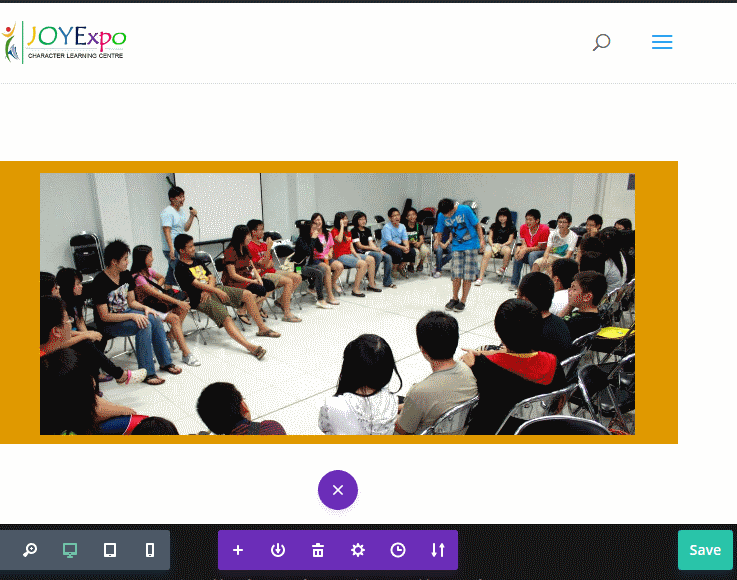Click the zoom magnifier icon in view toolbar
Image resolution: width=737 pixels, height=580 pixels.
pyautogui.click(x=30, y=550)
